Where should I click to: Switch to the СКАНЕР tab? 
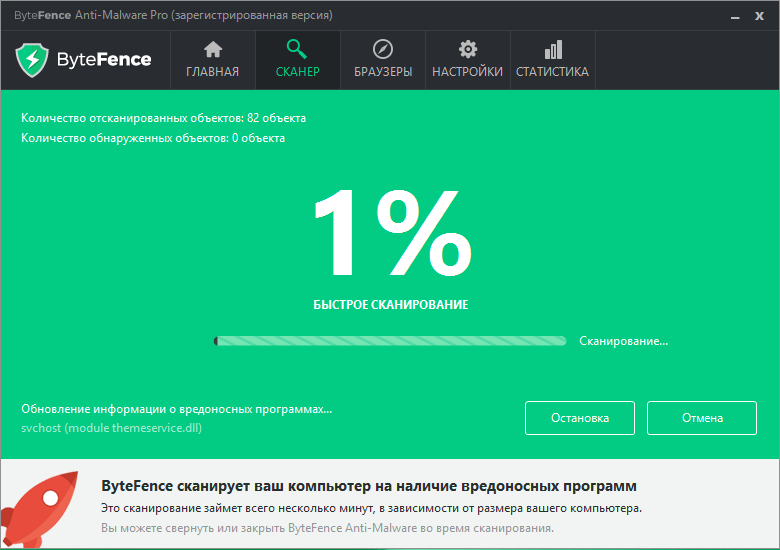point(297,60)
